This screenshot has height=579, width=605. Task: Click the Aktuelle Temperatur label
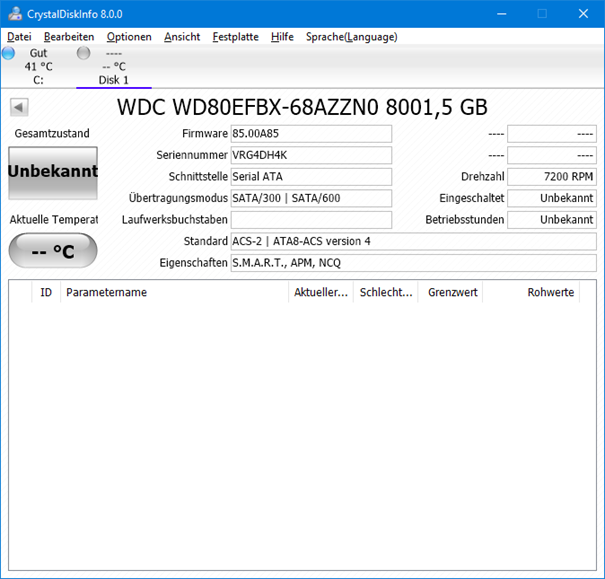pyautogui.click(x=54, y=220)
